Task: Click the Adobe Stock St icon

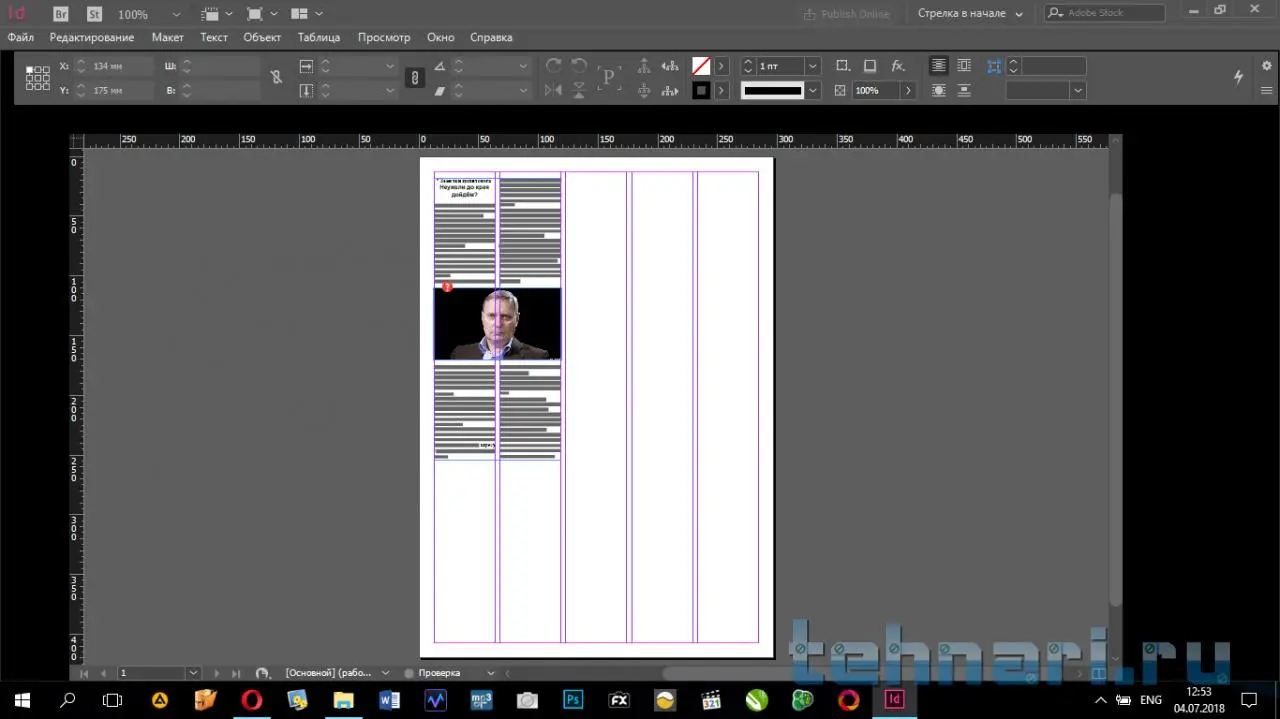Action: coord(94,14)
